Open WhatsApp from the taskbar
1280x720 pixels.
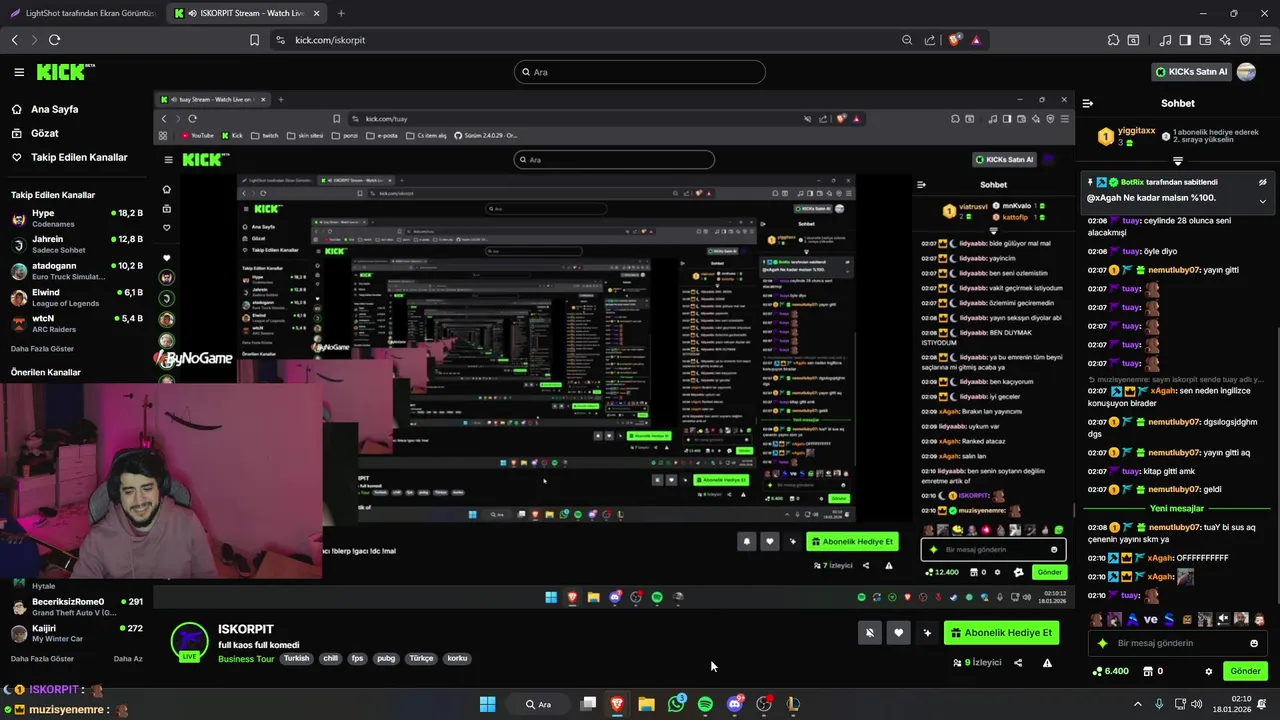coord(676,704)
